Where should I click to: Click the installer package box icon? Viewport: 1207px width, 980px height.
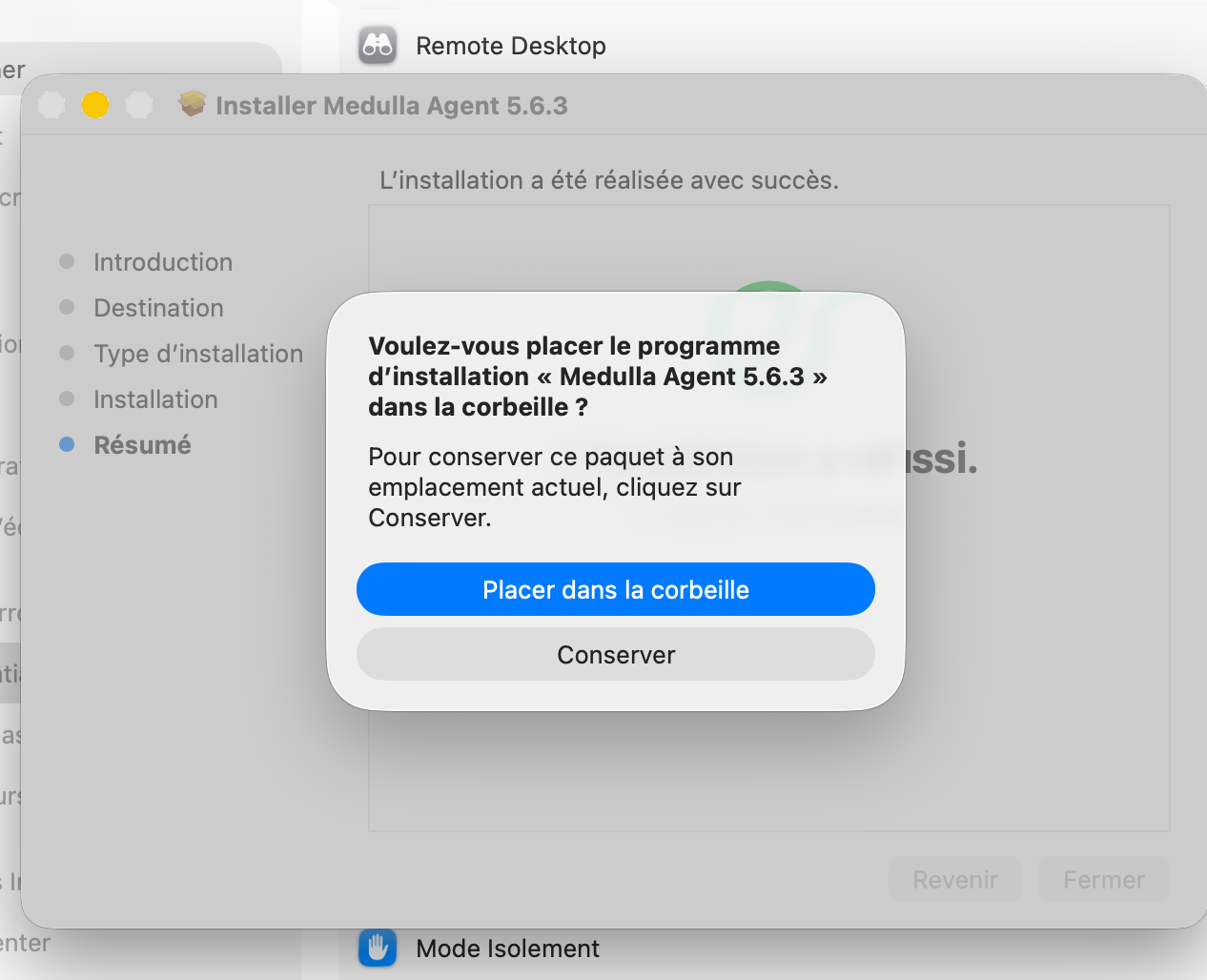193,104
